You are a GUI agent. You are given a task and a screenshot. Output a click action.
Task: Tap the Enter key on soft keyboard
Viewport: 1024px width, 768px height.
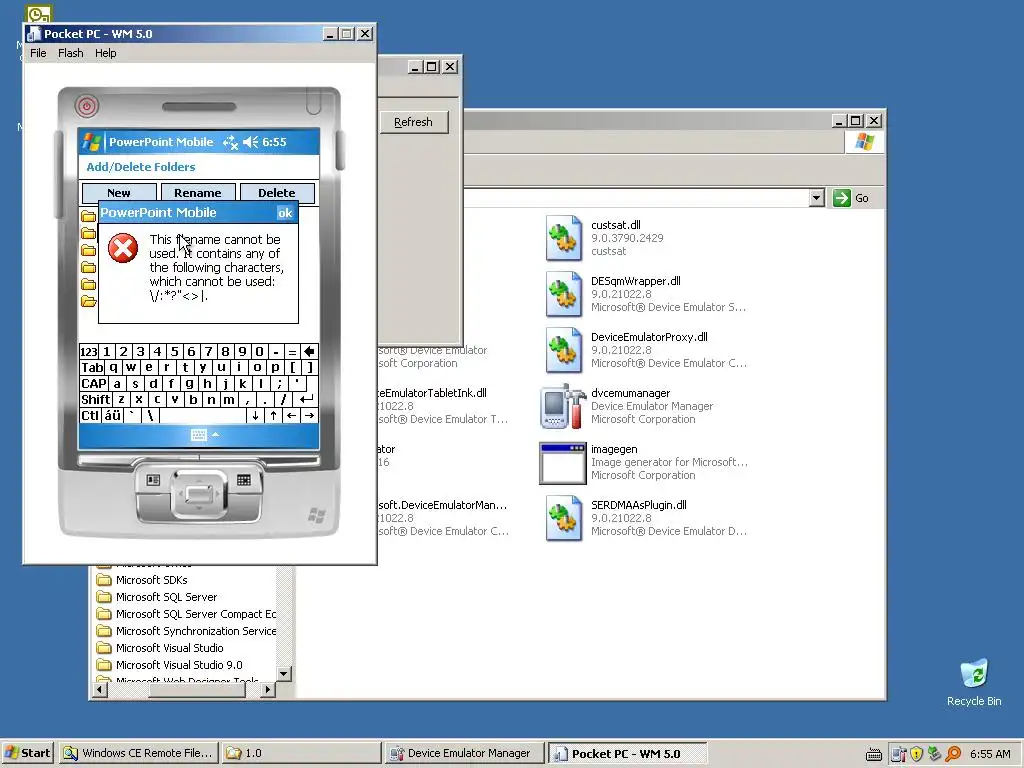[306, 400]
